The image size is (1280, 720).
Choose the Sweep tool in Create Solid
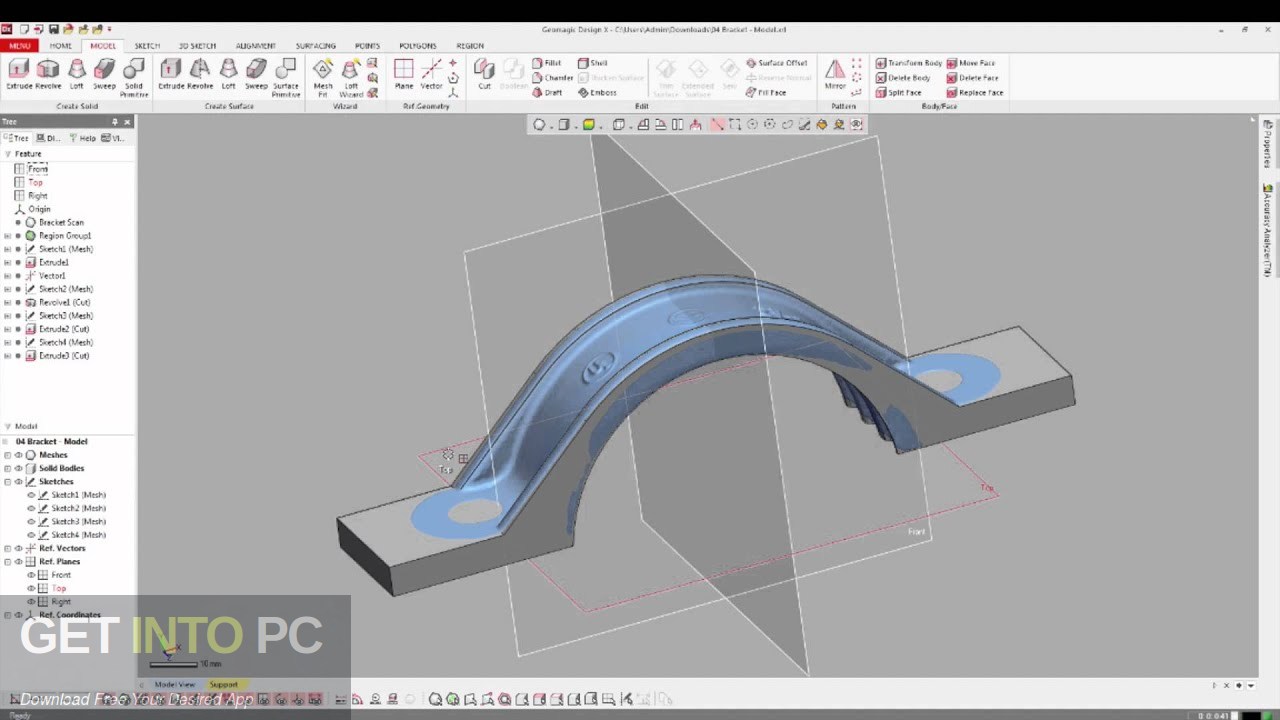click(x=104, y=74)
